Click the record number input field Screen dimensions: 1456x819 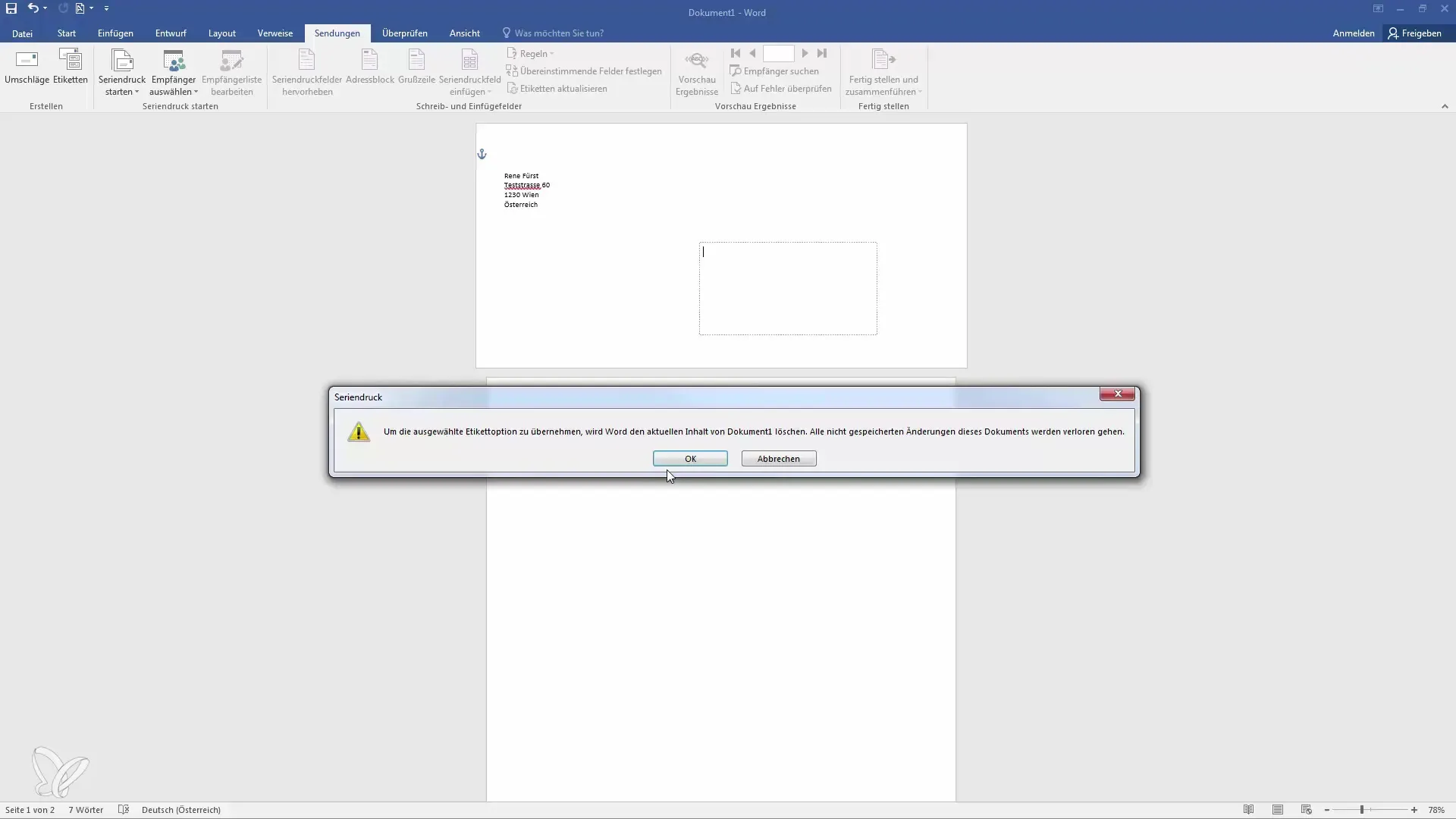[778, 53]
